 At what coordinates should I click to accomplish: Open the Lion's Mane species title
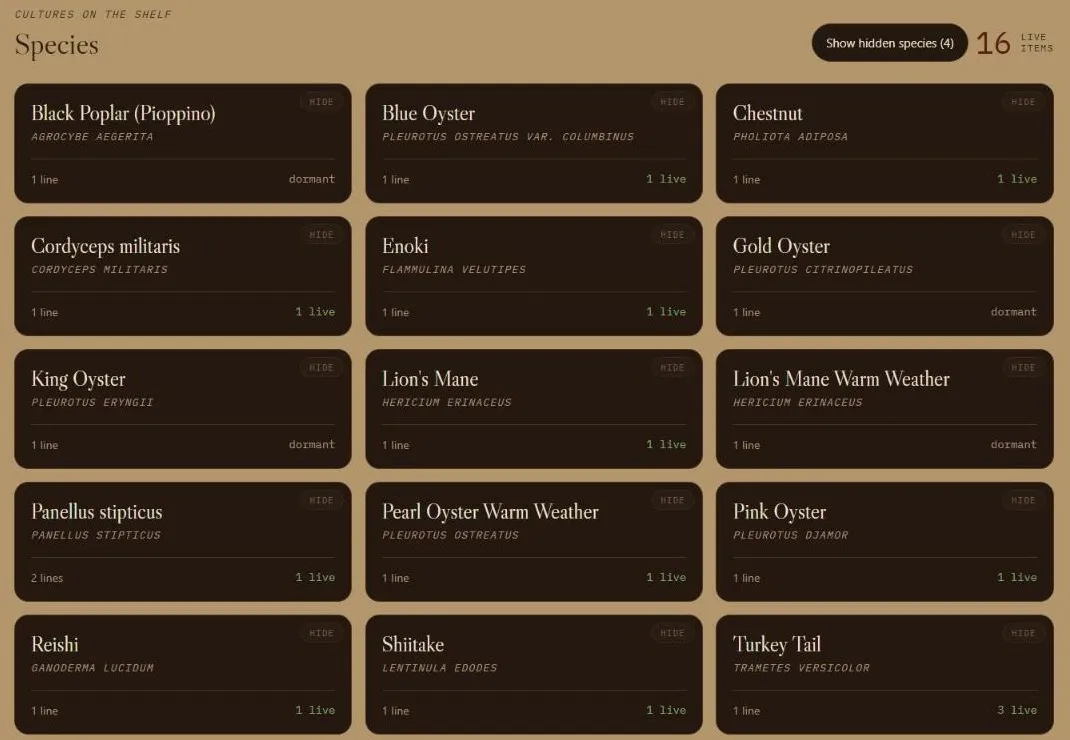click(x=430, y=379)
